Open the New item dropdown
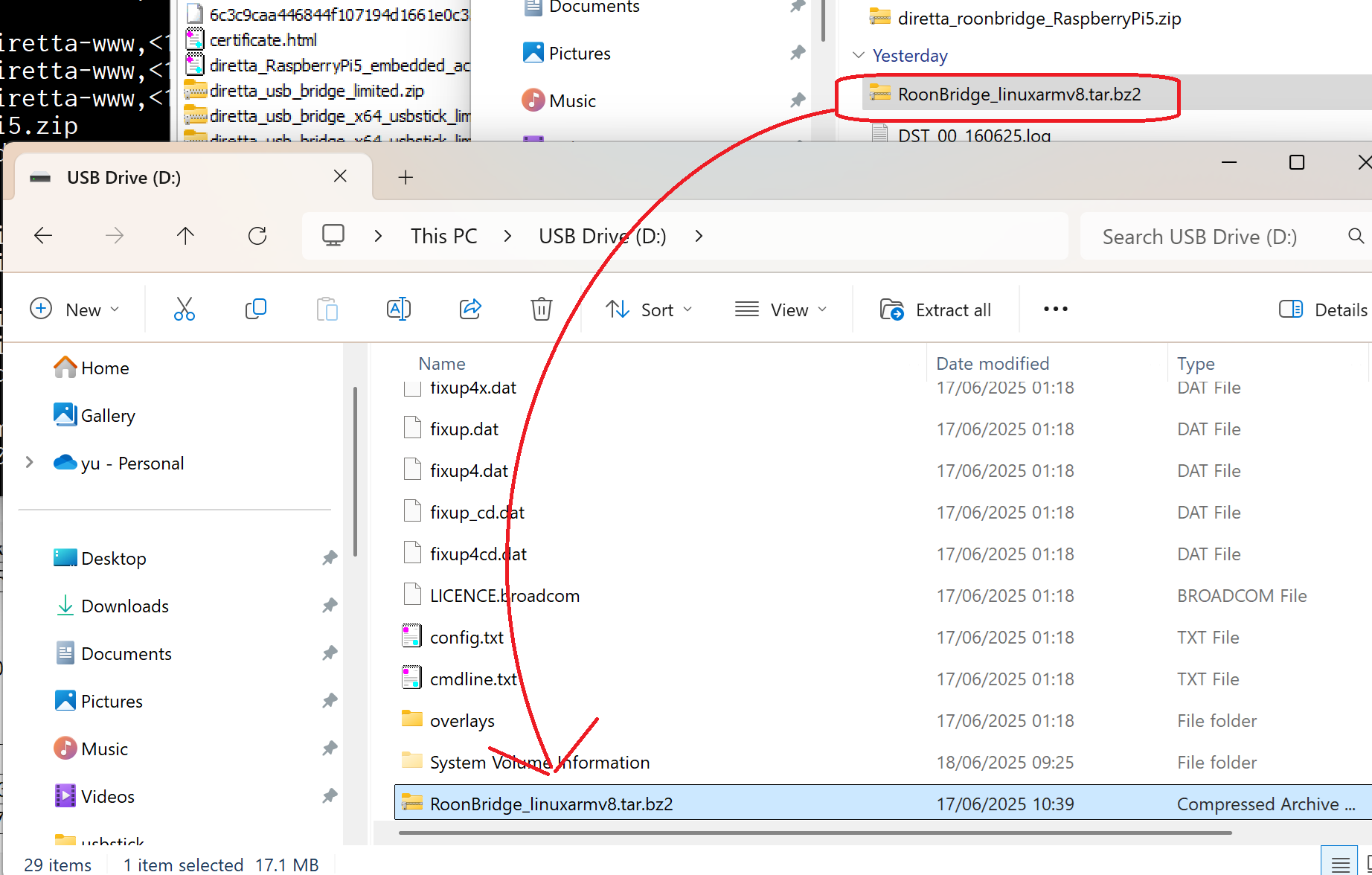This screenshot has width=1372, height=875. click(x=74, y=310)
